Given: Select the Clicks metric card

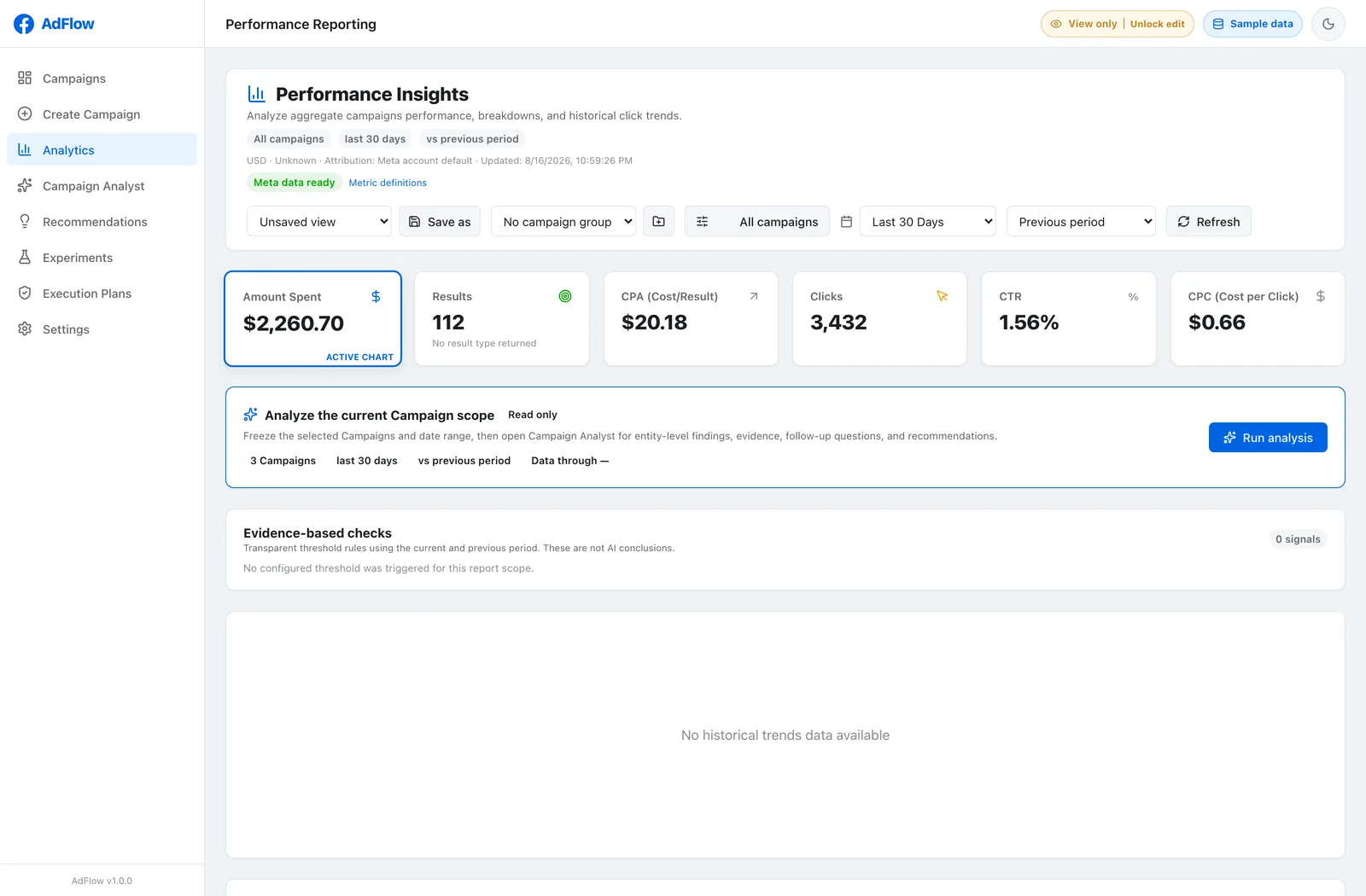Looking at the screenshot, I should click(879, 318).
